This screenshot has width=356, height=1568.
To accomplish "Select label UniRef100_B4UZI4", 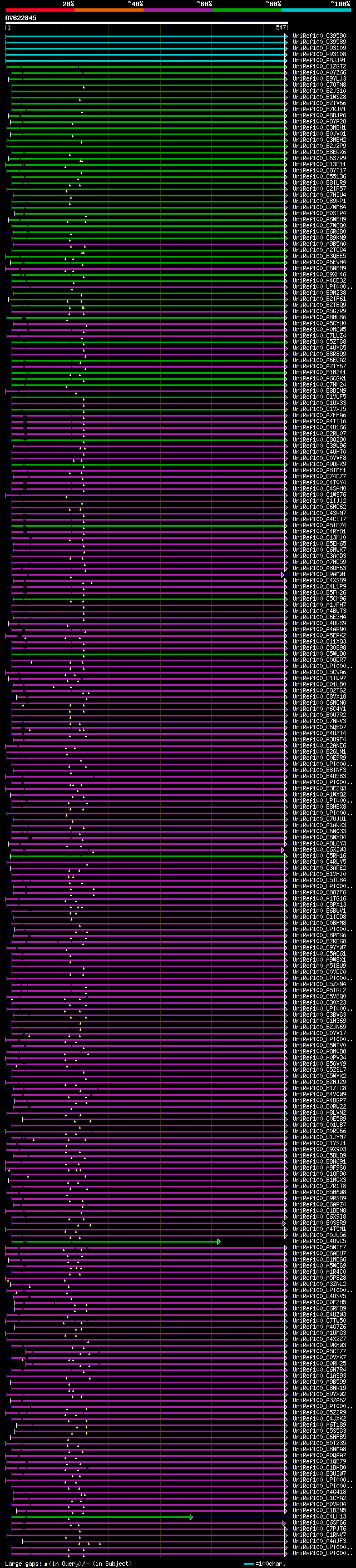I will pyautogui.click(x=319, y=734).
